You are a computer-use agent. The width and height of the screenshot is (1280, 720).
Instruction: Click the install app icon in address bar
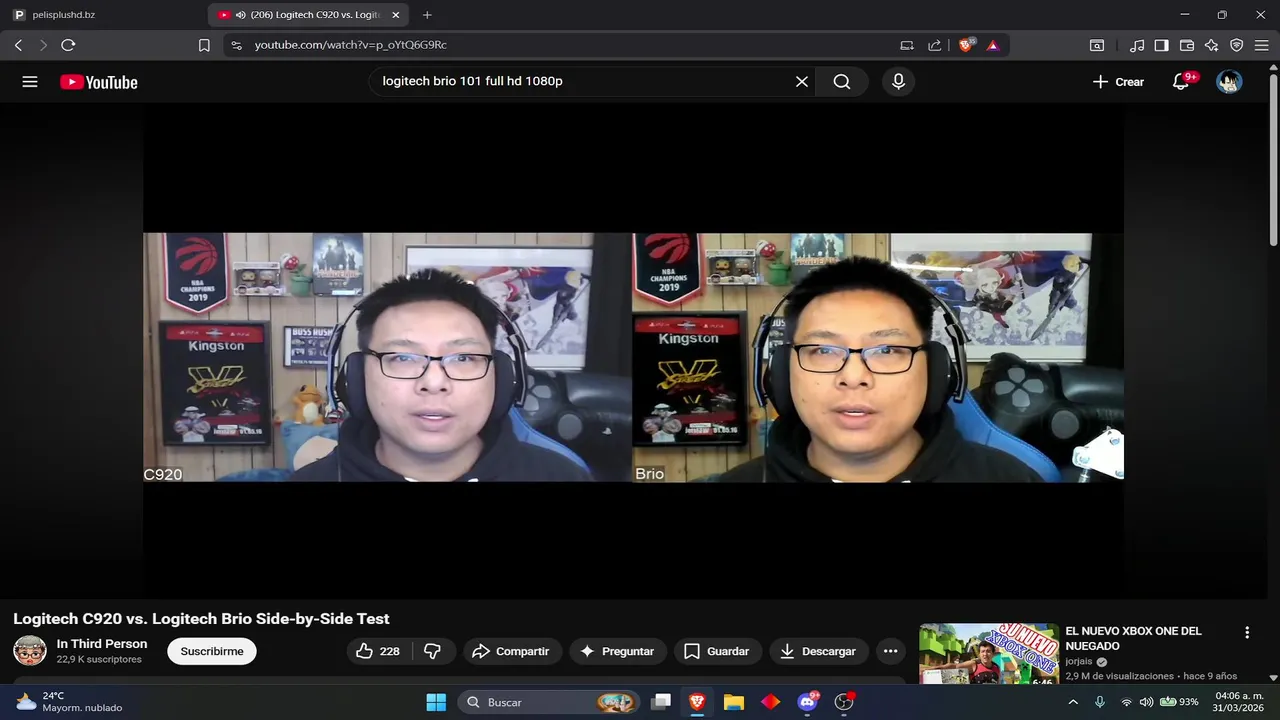coord(907,45)
